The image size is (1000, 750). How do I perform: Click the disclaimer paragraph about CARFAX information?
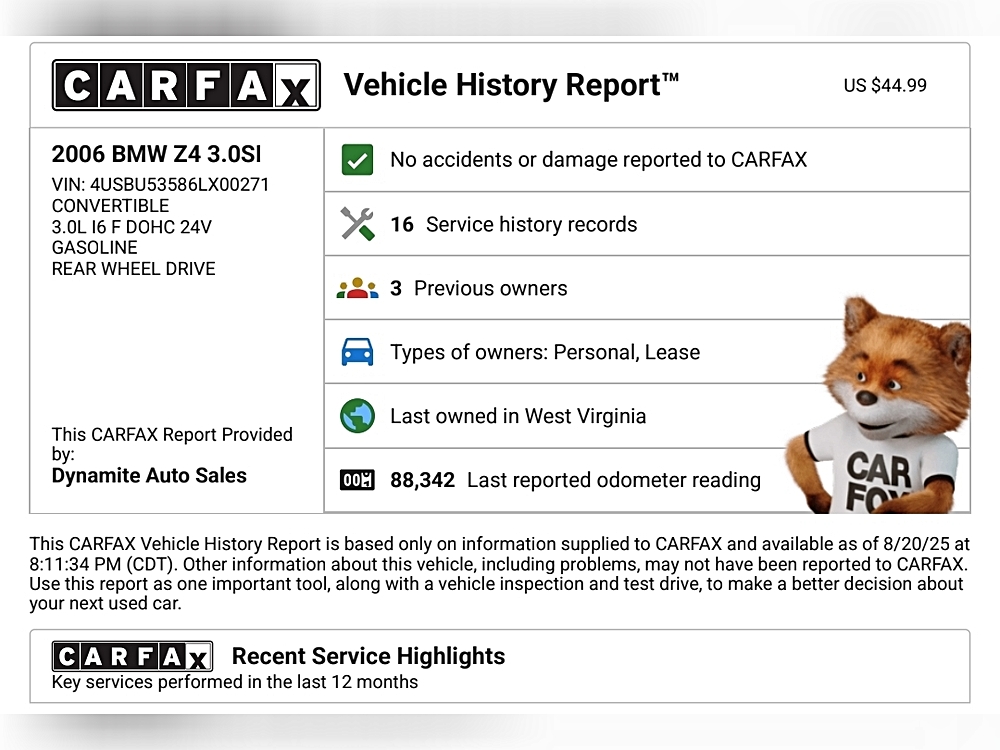click(499, 573)
